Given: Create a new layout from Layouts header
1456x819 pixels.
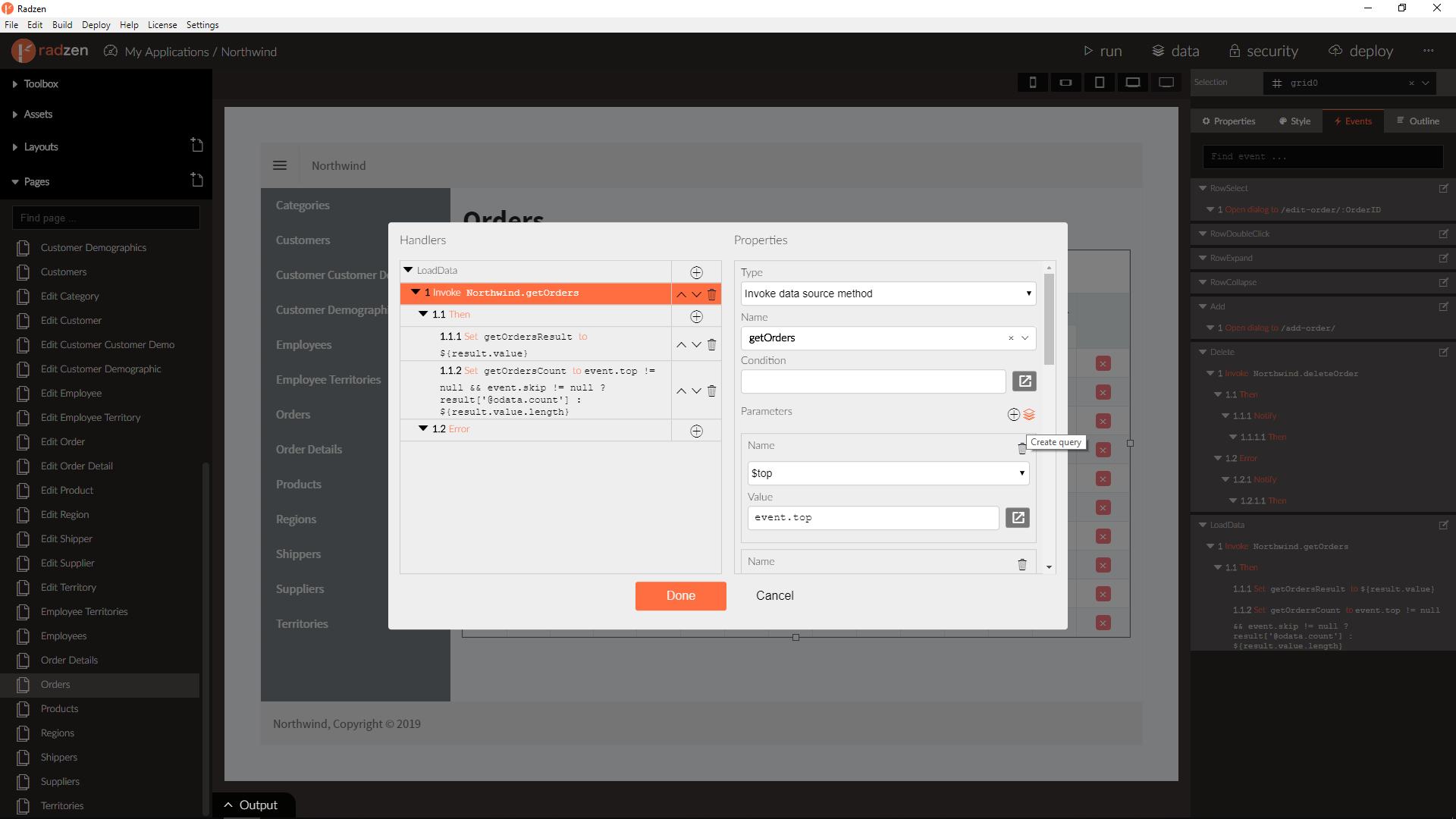Looking at the screenshot, I should 196,145.
